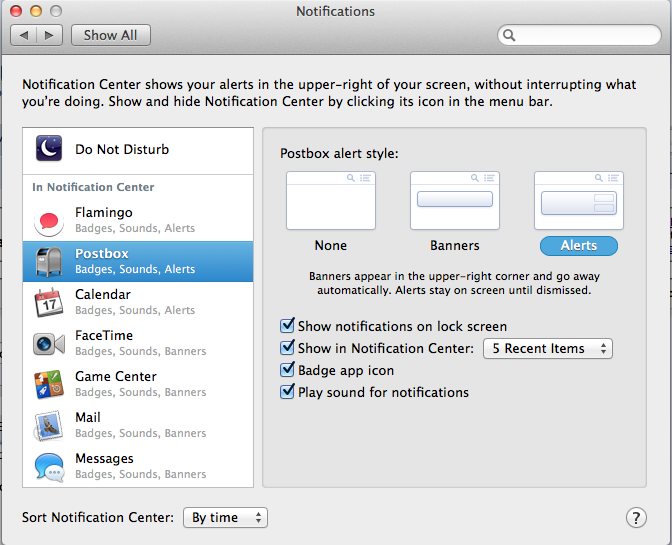Click the Calendar app icon
The width and height of the screenshot is (672, 545).
(x=49, y=302)
